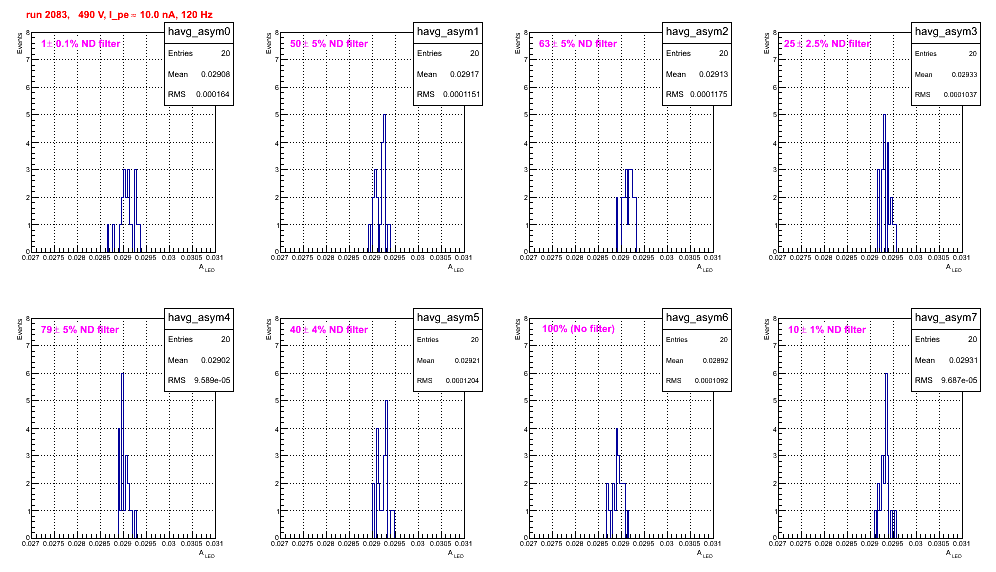Click the '25± 2.5% ND filter' label

tap(827, 44)
